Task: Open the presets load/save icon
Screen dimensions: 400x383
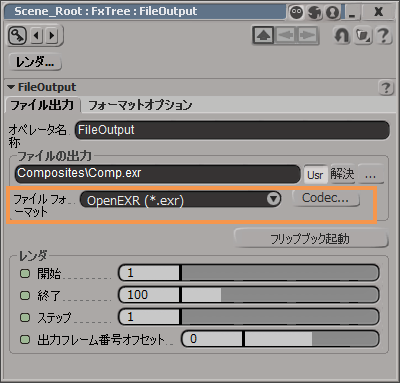Action: pyautogui.click(x=363, y=35)
